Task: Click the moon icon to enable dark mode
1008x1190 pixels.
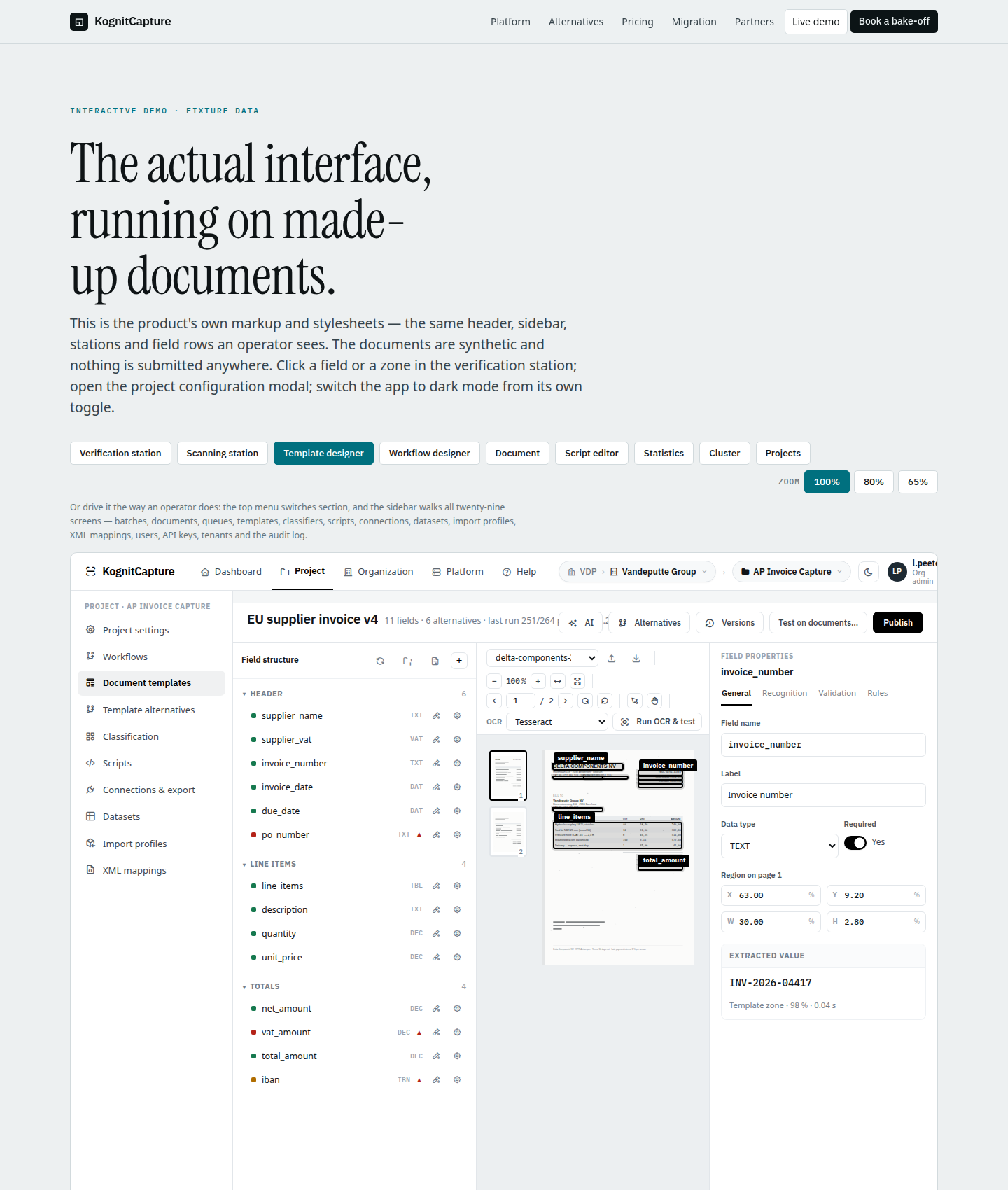Action: point(869,572)
